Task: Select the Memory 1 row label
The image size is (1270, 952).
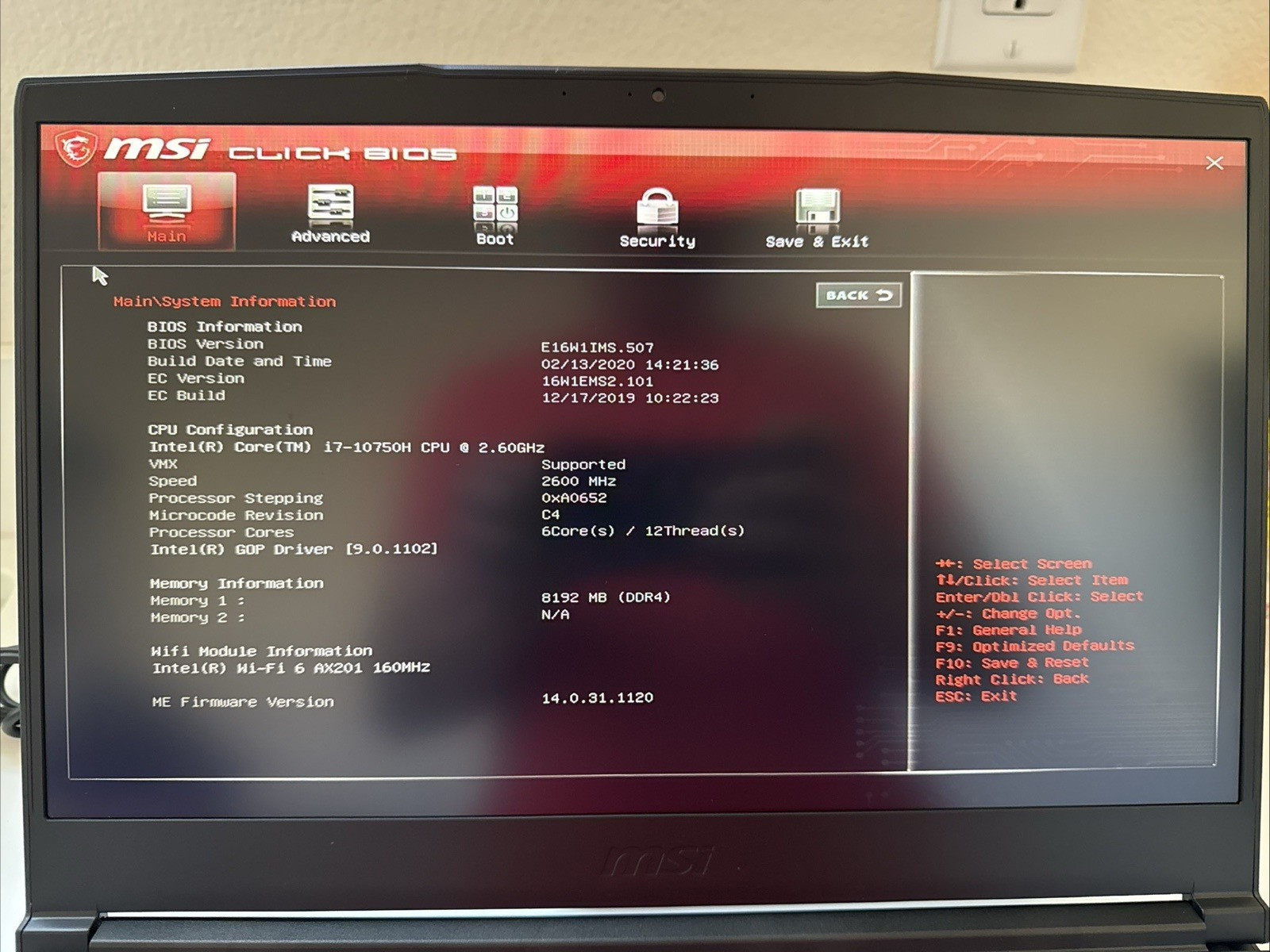Action: click(198, 601)
